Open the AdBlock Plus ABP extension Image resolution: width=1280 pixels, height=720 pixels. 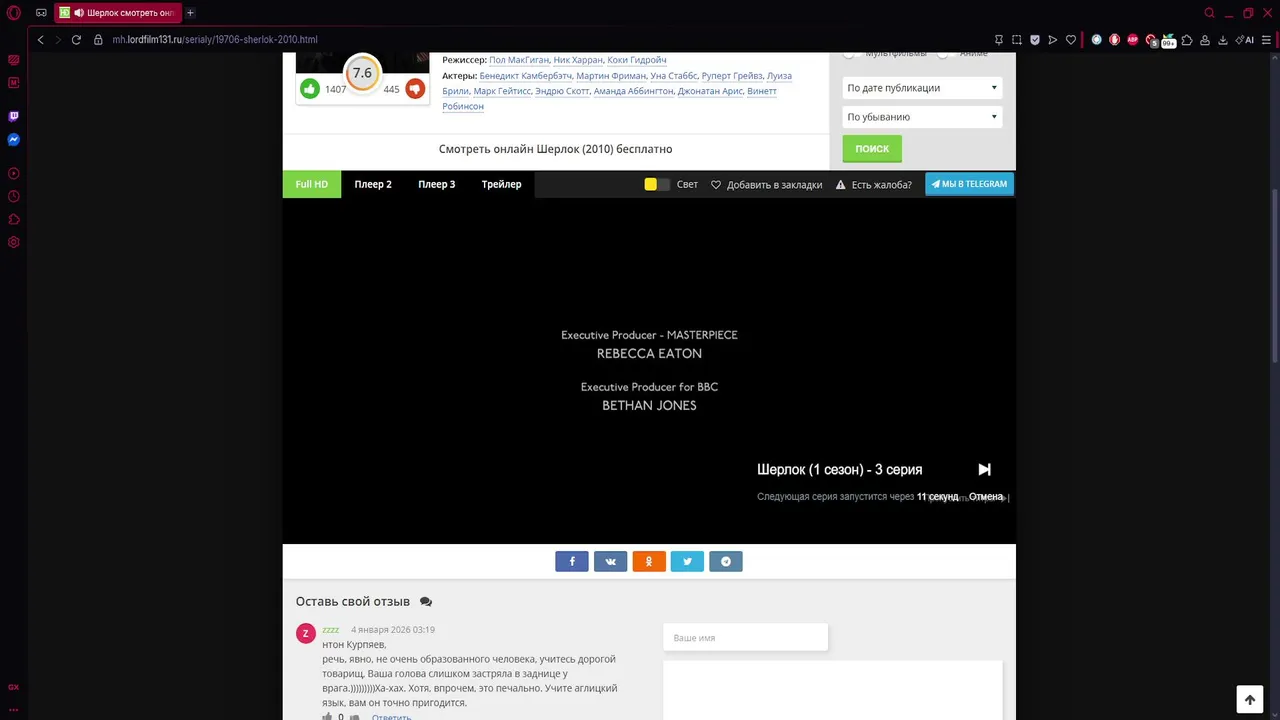(x=1133, y=40)
